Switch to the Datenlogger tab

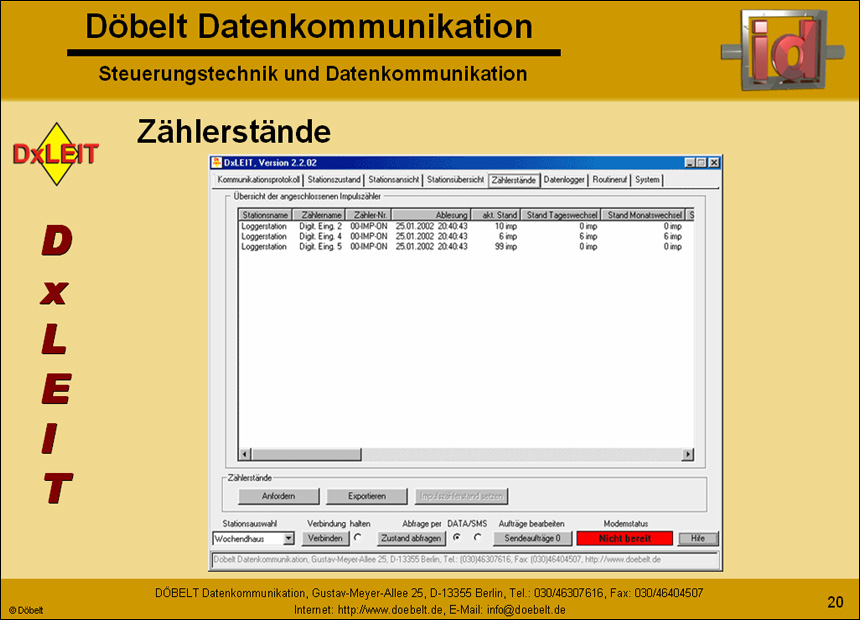tap(564, 180)
